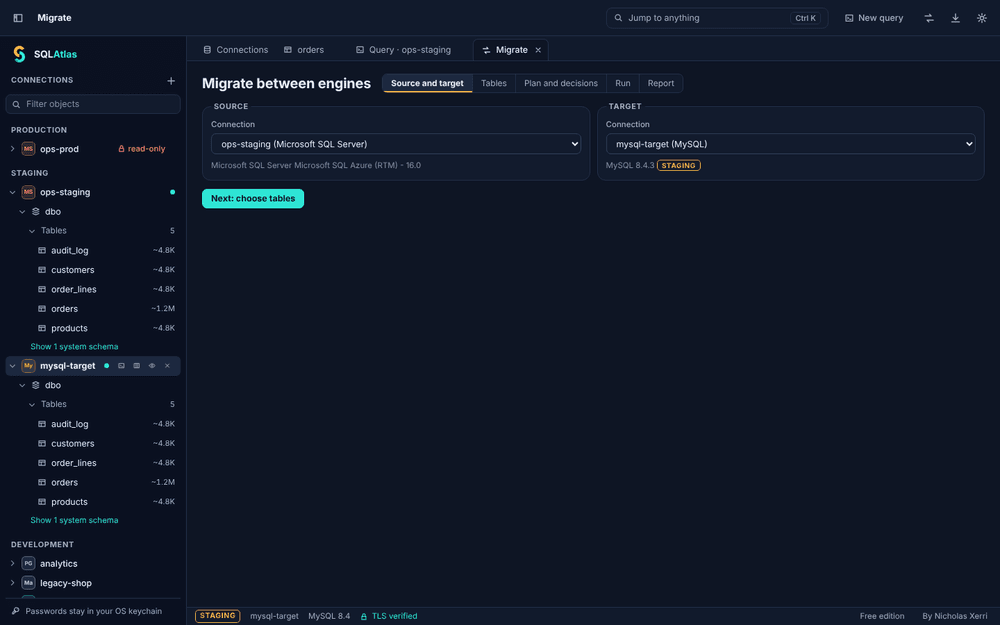Click the ops-staging MS engine badge

[x=28, y=192]
